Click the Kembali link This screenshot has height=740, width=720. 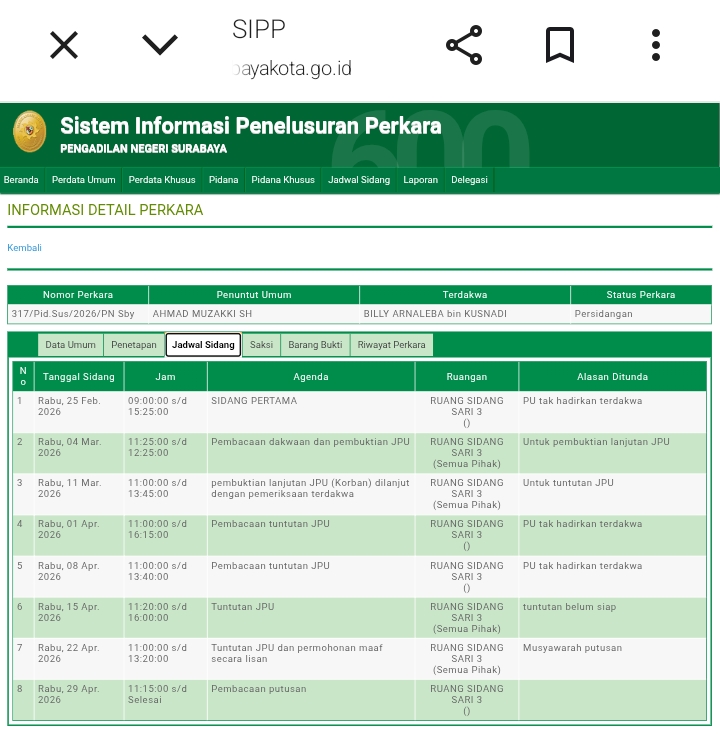pos(25,248)
